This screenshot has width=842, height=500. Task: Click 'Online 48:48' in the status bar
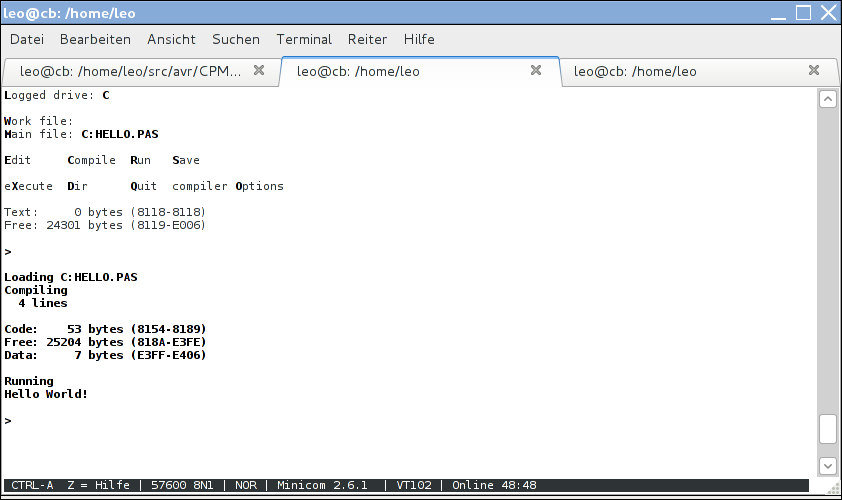coord(494,485)
